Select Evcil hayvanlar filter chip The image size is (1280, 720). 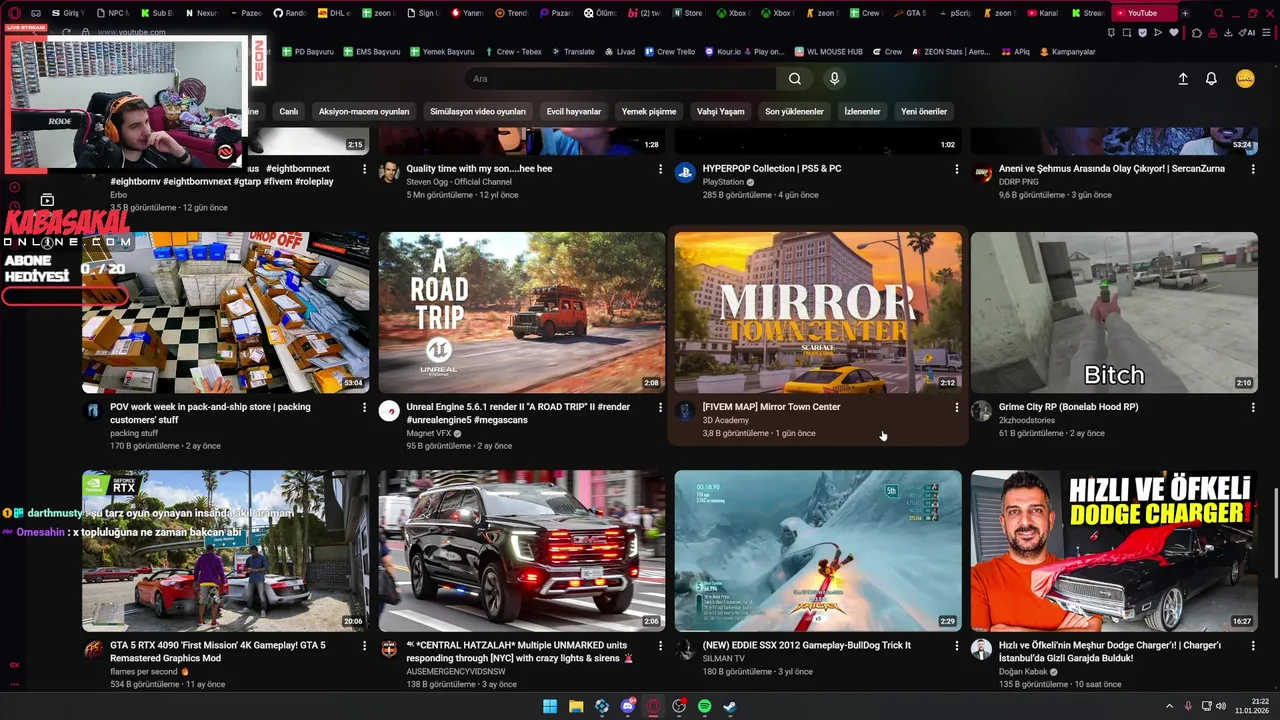574,111
